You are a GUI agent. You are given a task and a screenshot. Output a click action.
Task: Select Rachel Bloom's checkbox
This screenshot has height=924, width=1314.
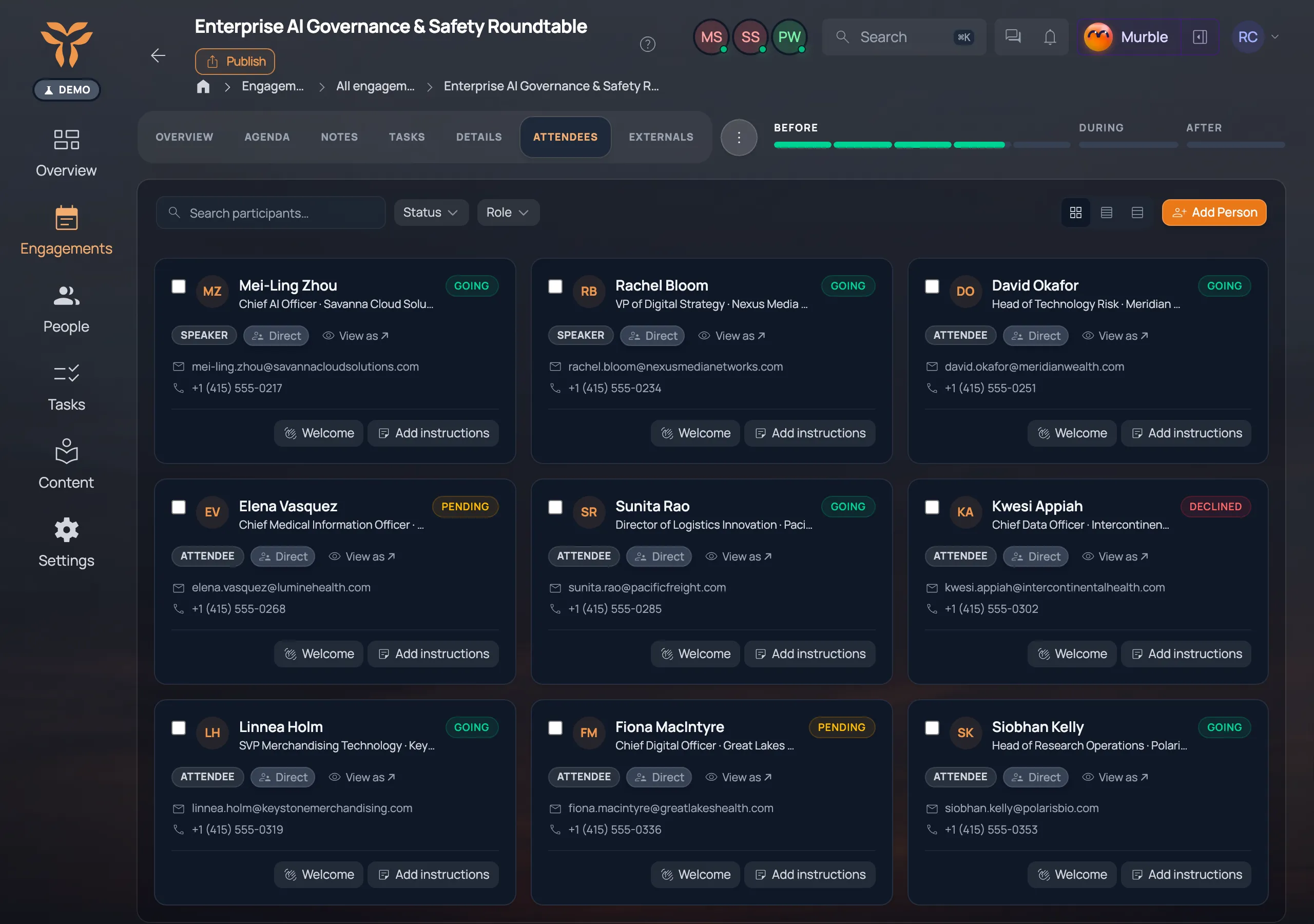(555, 286)
